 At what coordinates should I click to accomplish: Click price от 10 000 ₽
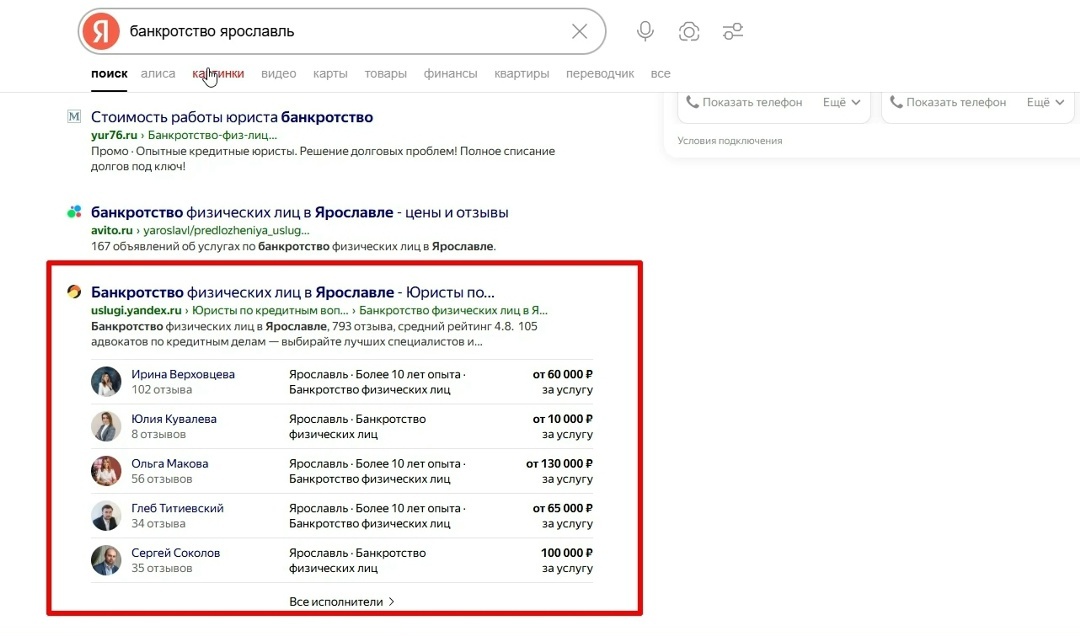click(563, 419)
